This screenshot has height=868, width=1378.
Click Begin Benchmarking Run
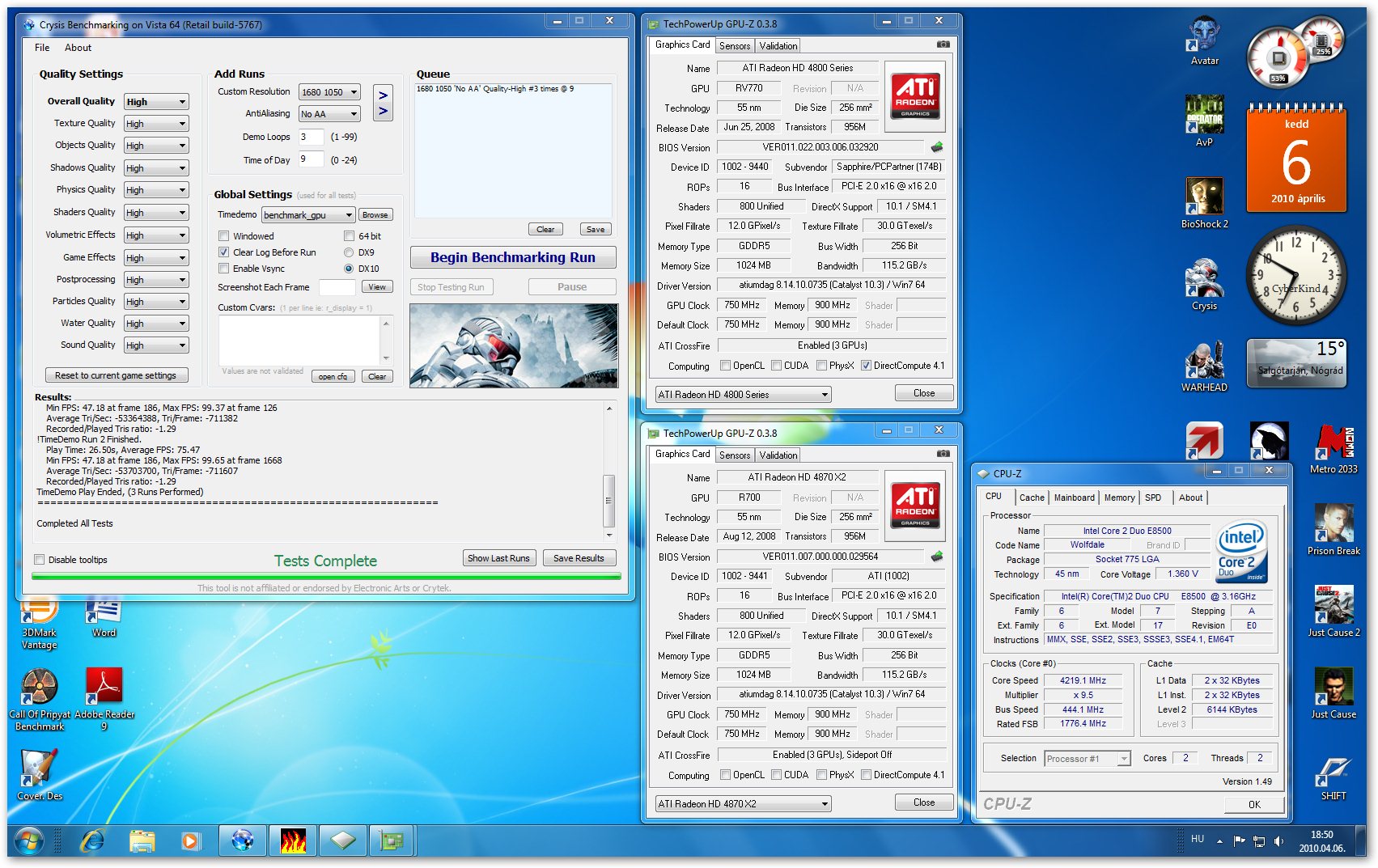coord(513,257)
